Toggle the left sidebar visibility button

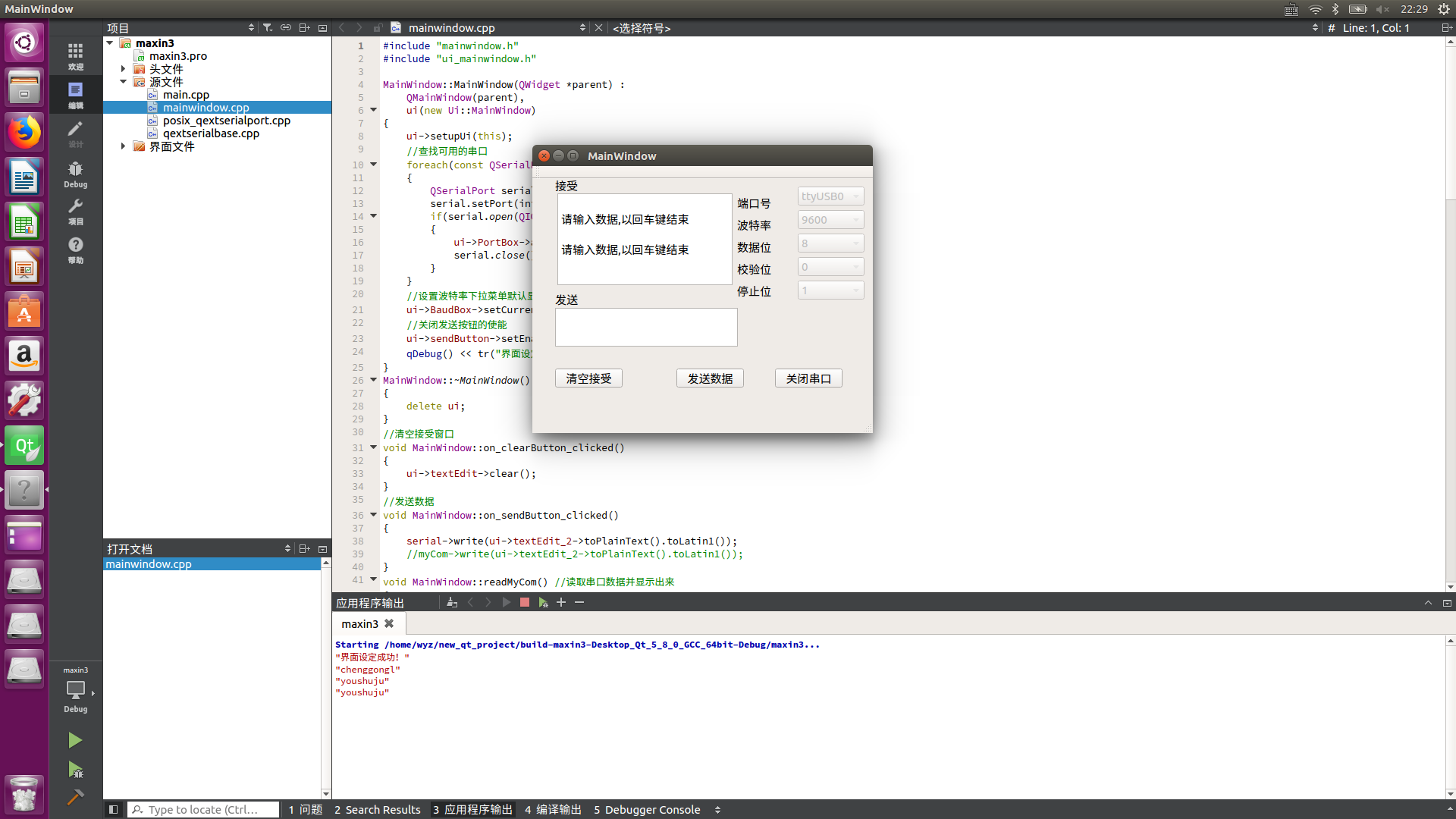coord(113,809)
